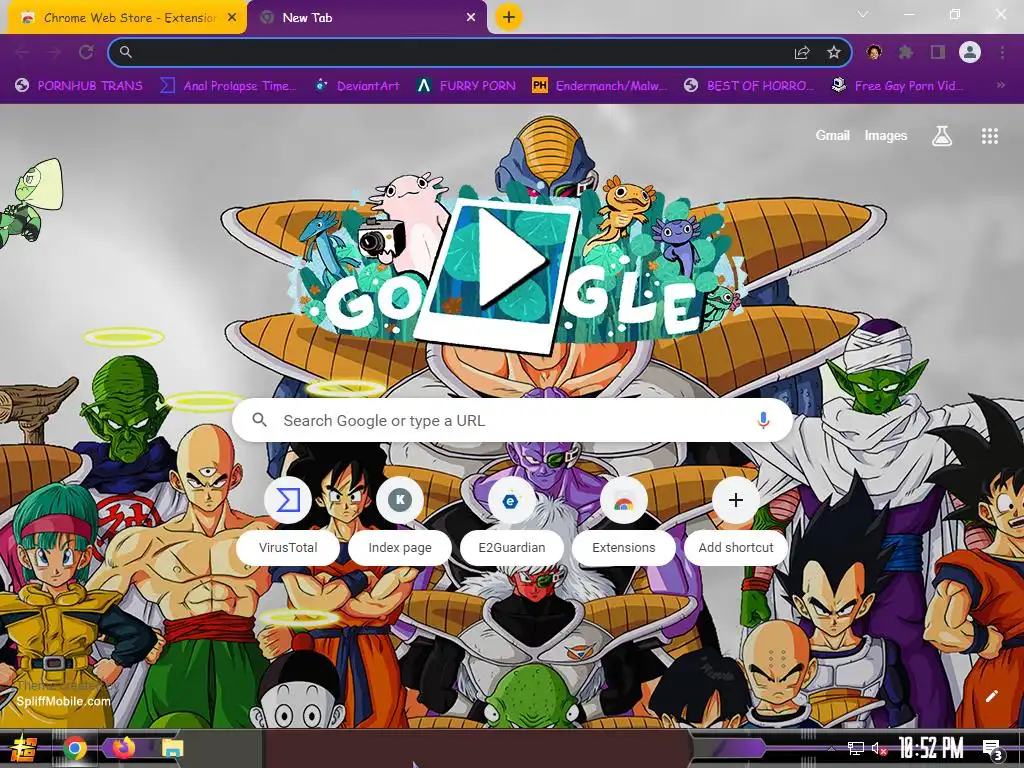Click the SpliffMobile.com theme credit
Viewport: 1024px width, 768px height.
pyautogui.click(x=63, y=701)
